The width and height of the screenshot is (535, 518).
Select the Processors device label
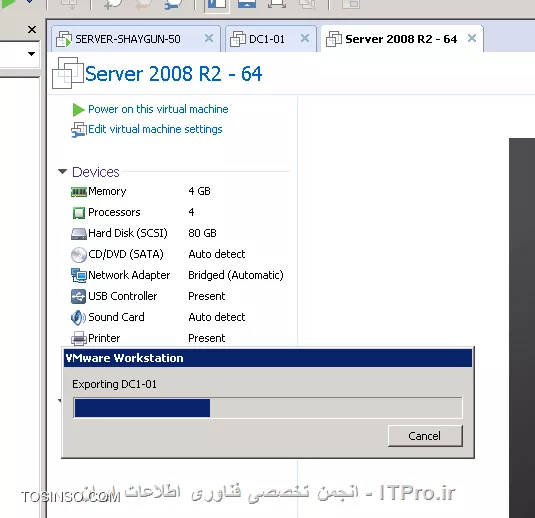(114, 212)
